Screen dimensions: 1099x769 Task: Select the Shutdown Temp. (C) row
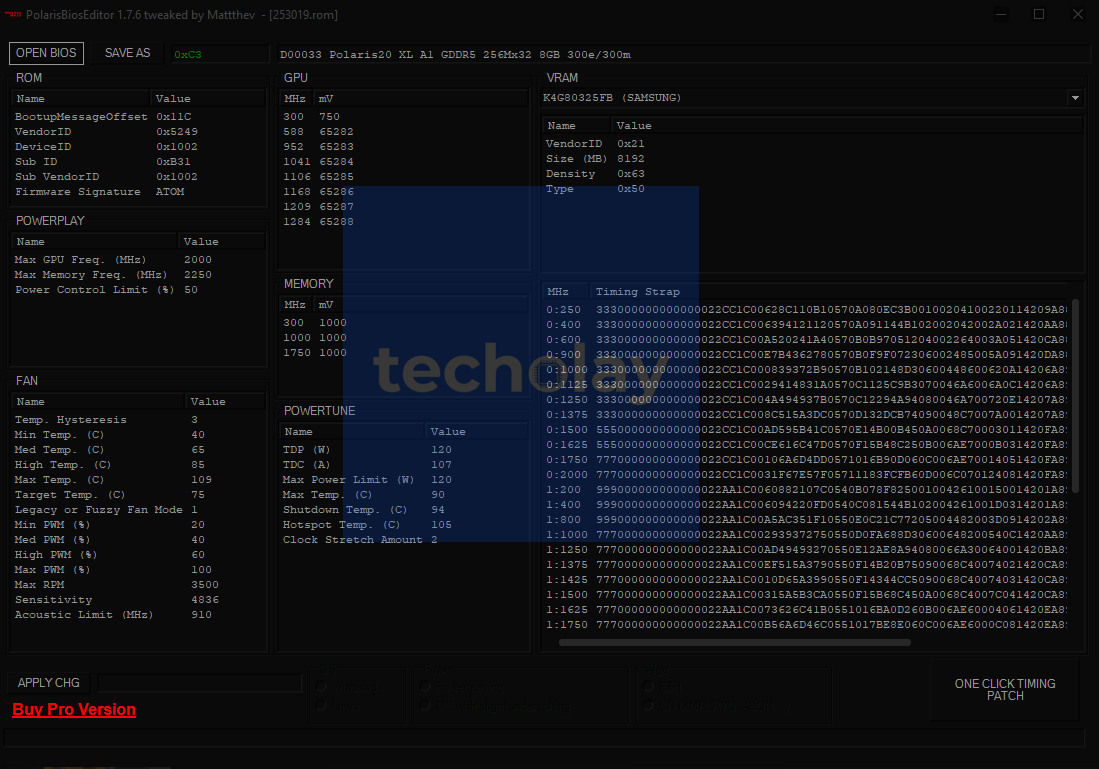404,510
